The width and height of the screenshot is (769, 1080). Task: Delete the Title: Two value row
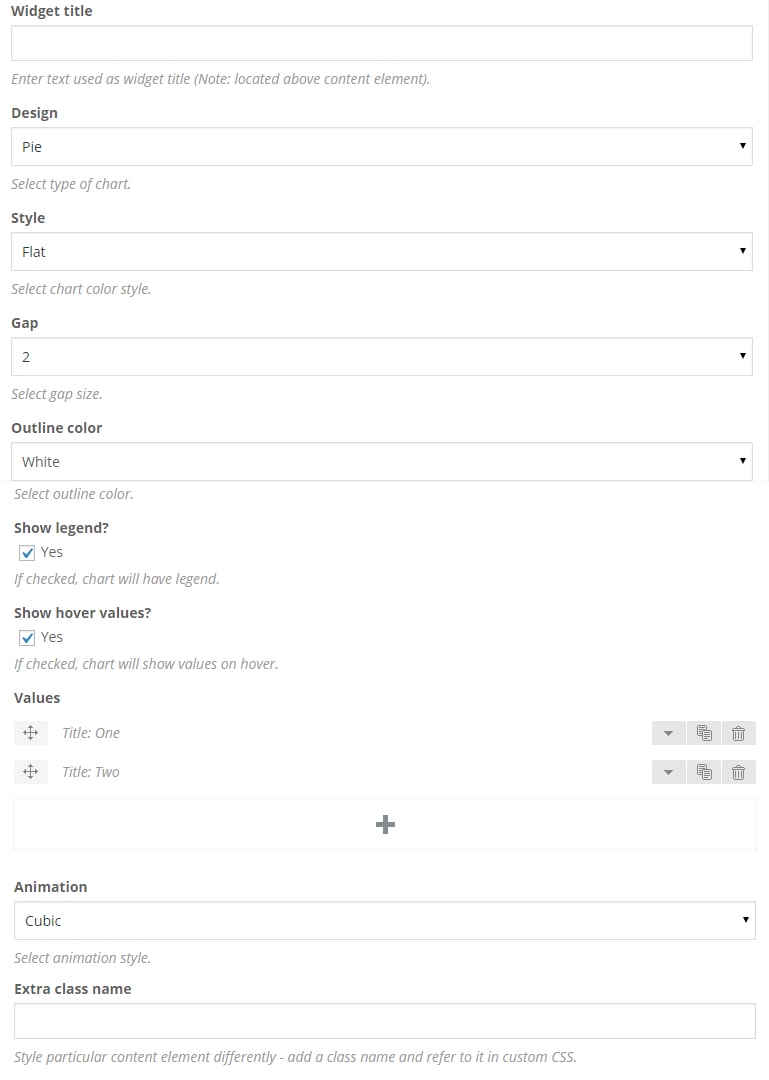pos(738,772)
